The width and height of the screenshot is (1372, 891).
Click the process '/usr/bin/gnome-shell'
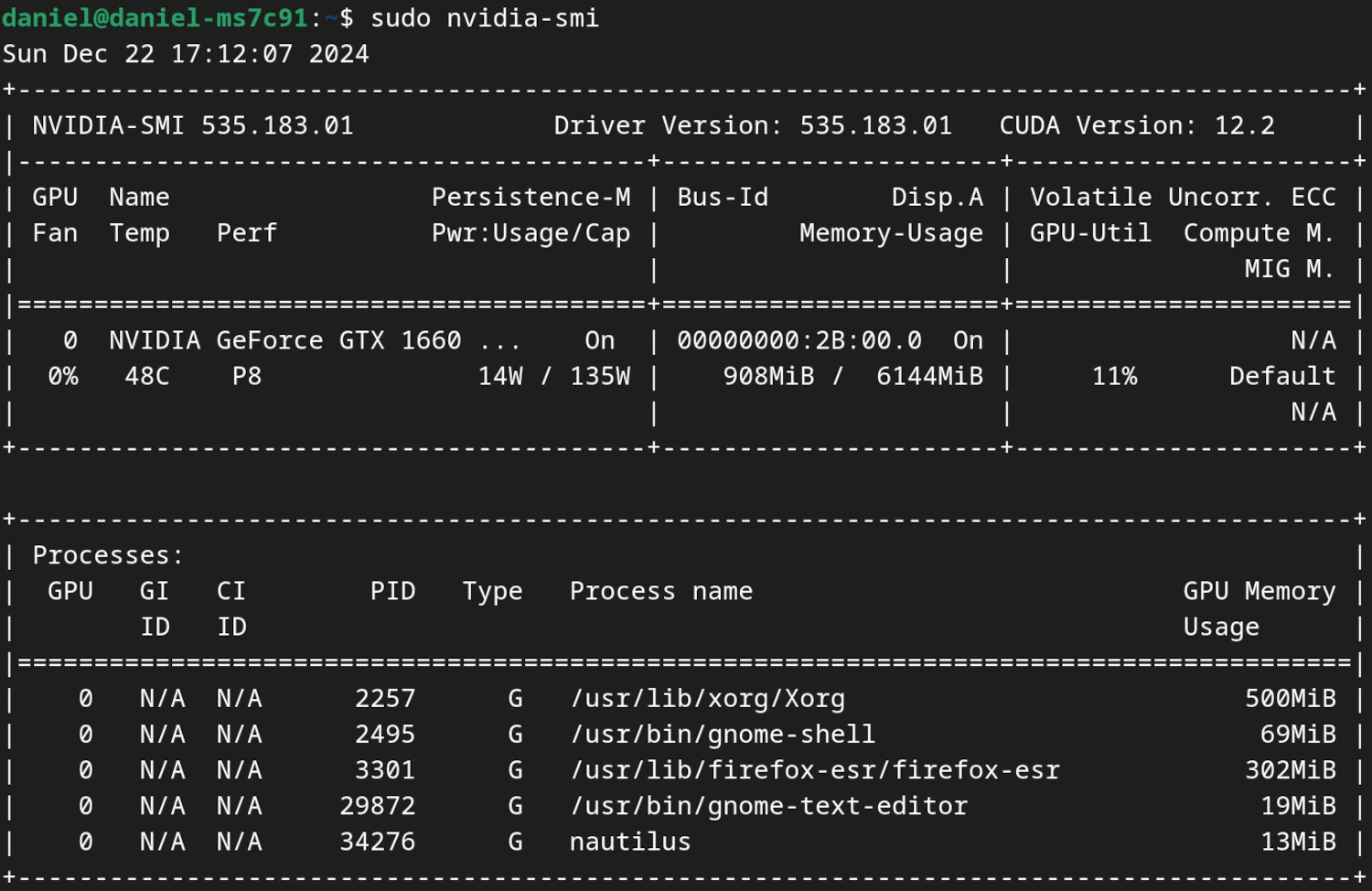tap(723, 735)
